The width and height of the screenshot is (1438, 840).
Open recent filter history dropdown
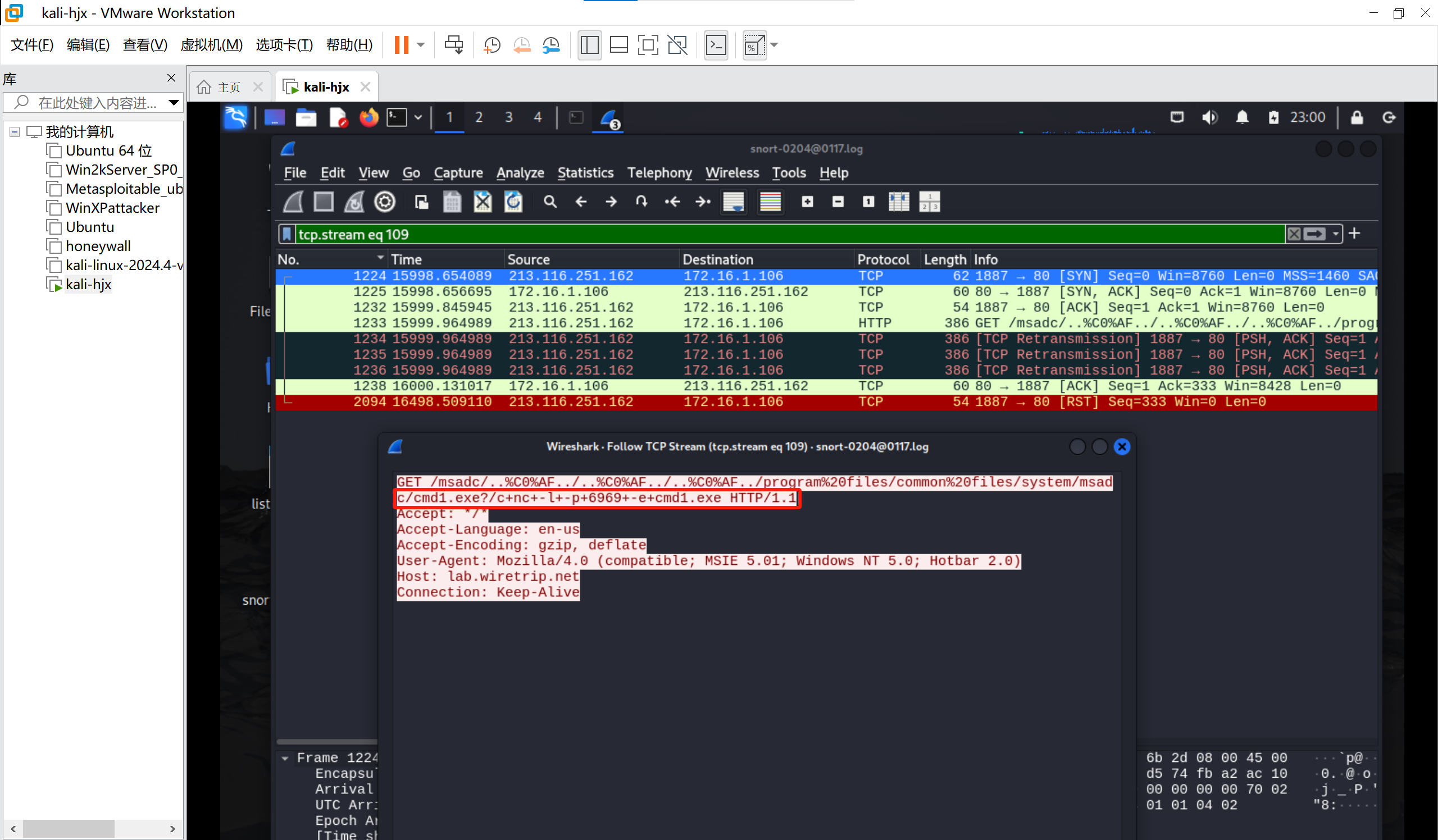click(1335, 234)
